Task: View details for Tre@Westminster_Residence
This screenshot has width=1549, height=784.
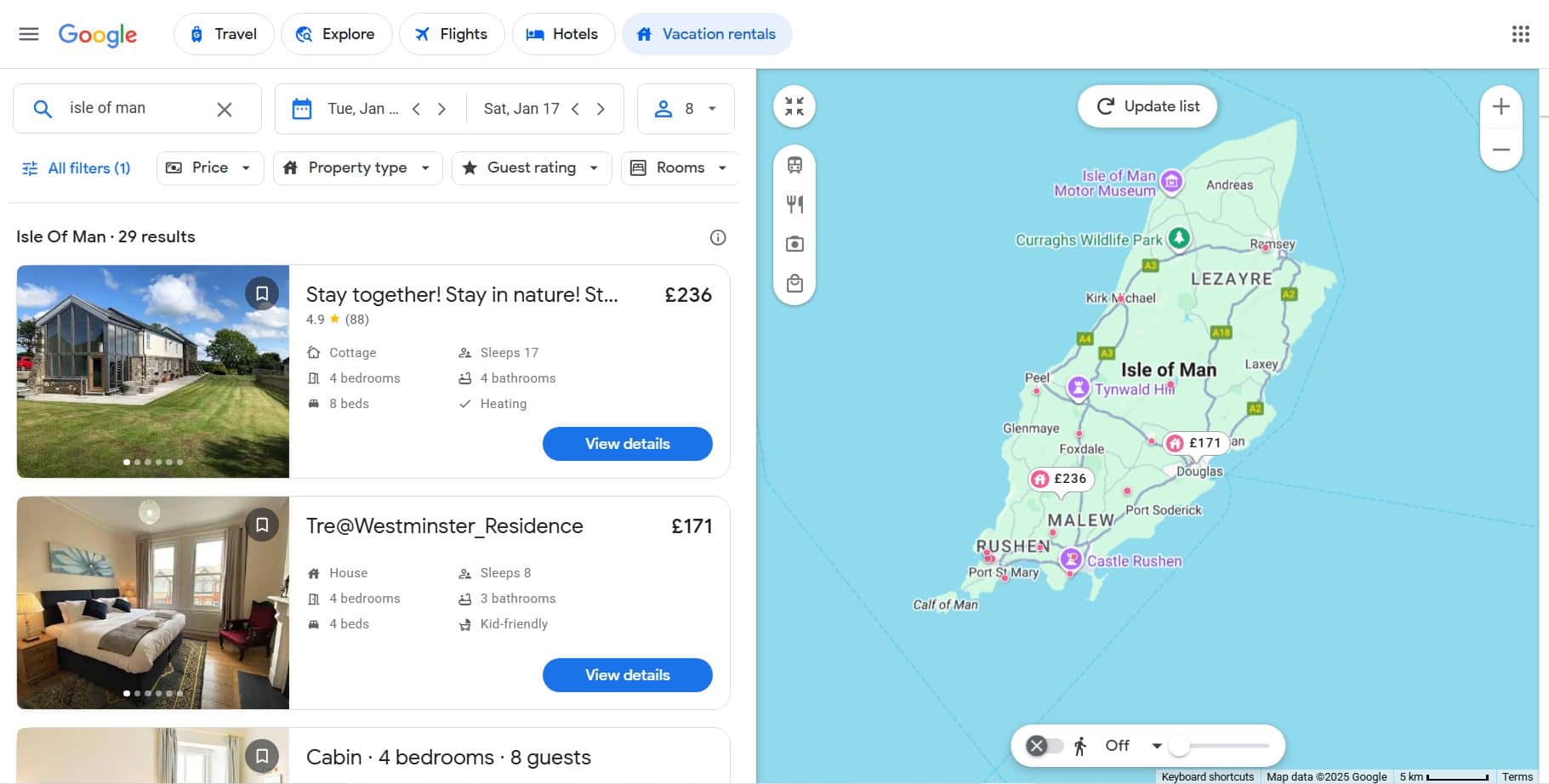Action: [x=628, y=675]
